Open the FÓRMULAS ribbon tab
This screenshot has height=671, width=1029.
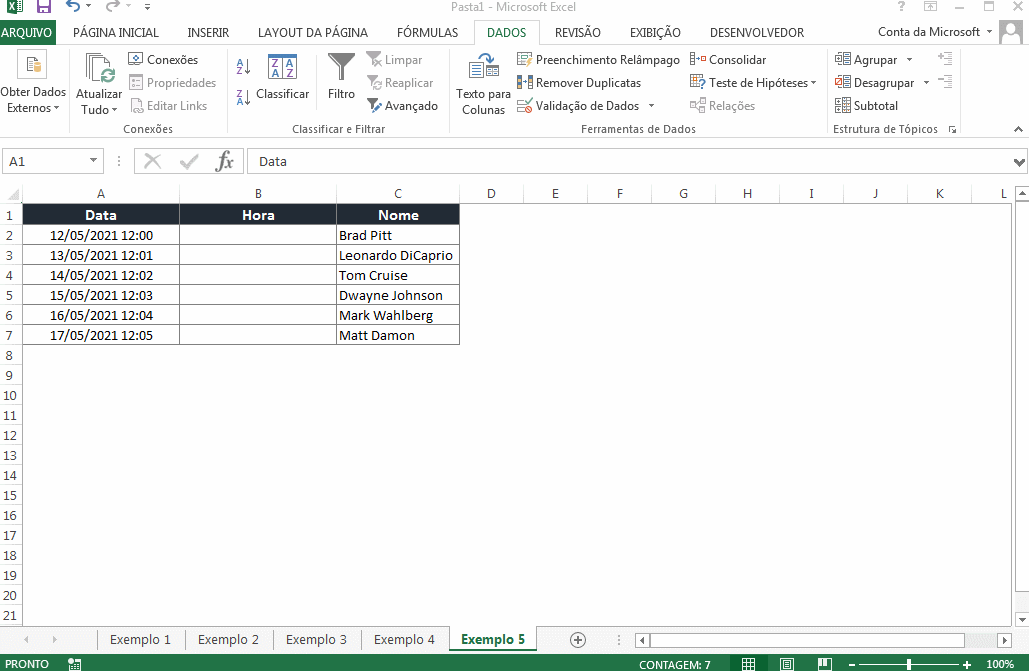[428, 32]
